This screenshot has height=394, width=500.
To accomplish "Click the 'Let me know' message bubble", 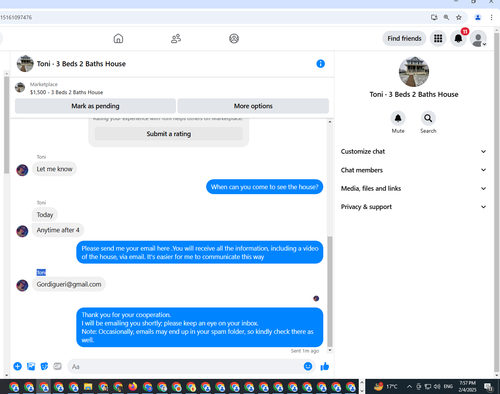I will 54,169.
